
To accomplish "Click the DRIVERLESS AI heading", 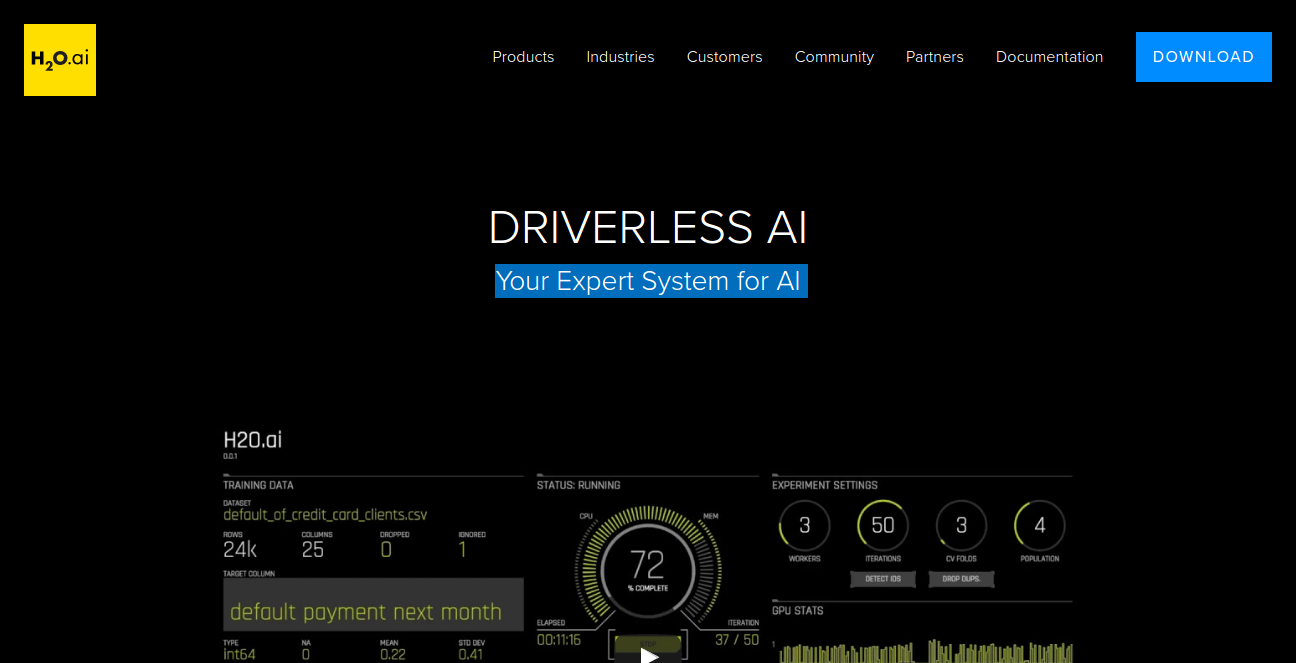I will (x=648, y=228).
